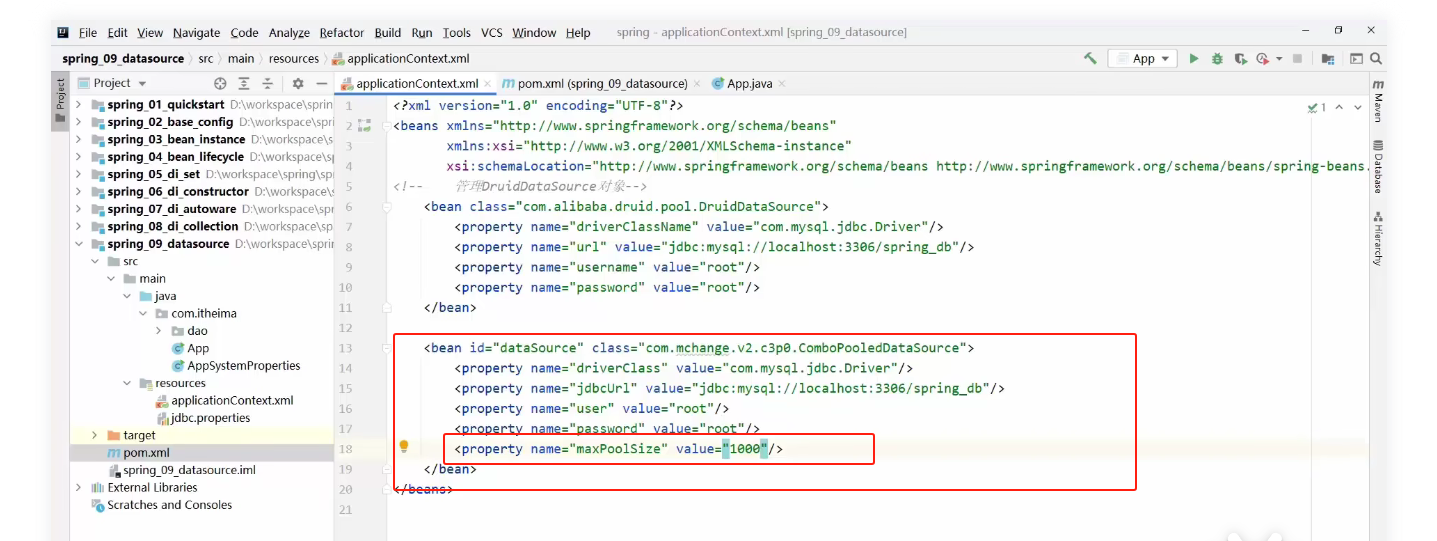Click the inspection check mark widget in editor

click(1316, 107)
